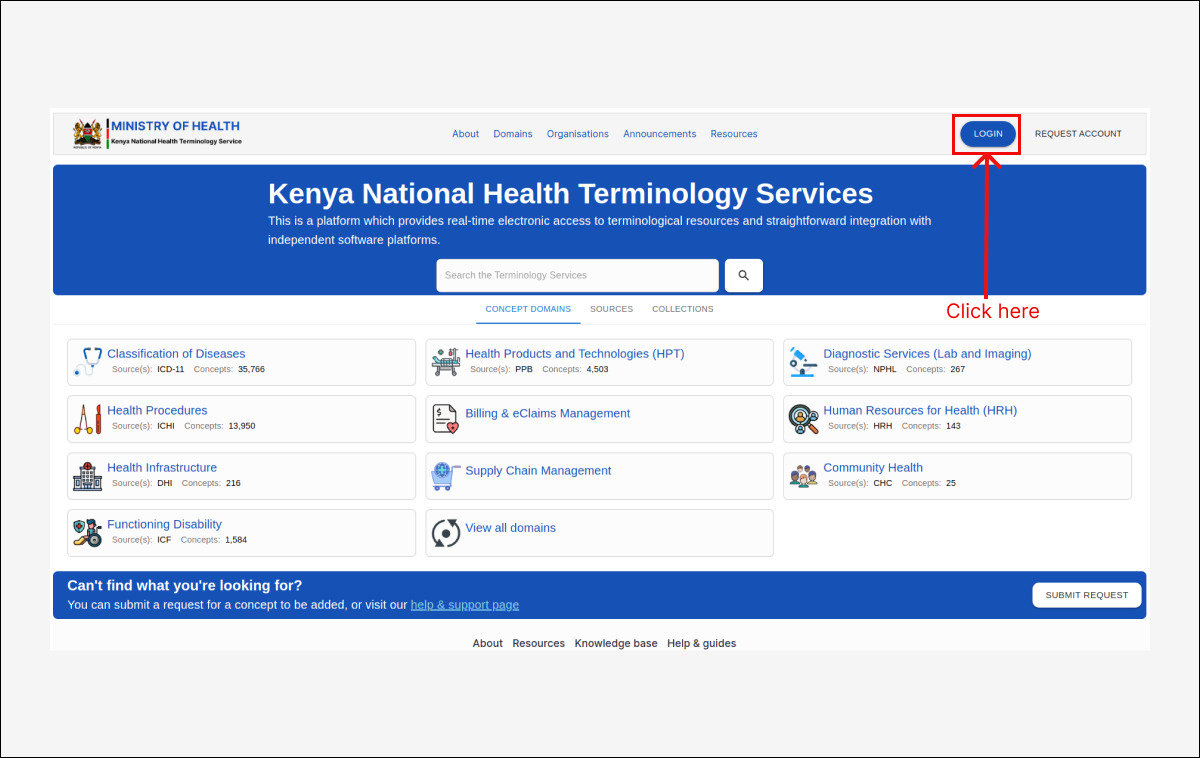The width and height of the screenshot is (1200, 758).
Task: Click the Submit Request button
Action: coord(1087,595)
